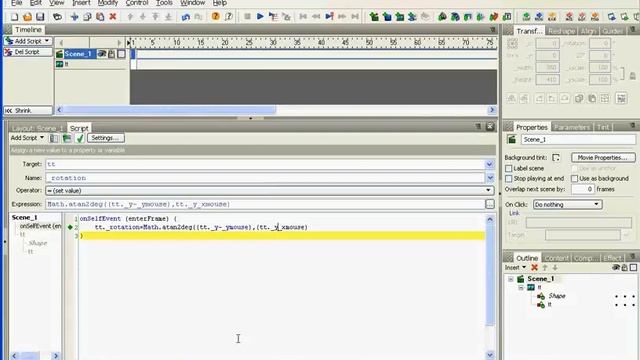This screenshot has height=360, width=640.
Task: Select onSelfEvent item in script tree
Action: (x=40, y=226)
